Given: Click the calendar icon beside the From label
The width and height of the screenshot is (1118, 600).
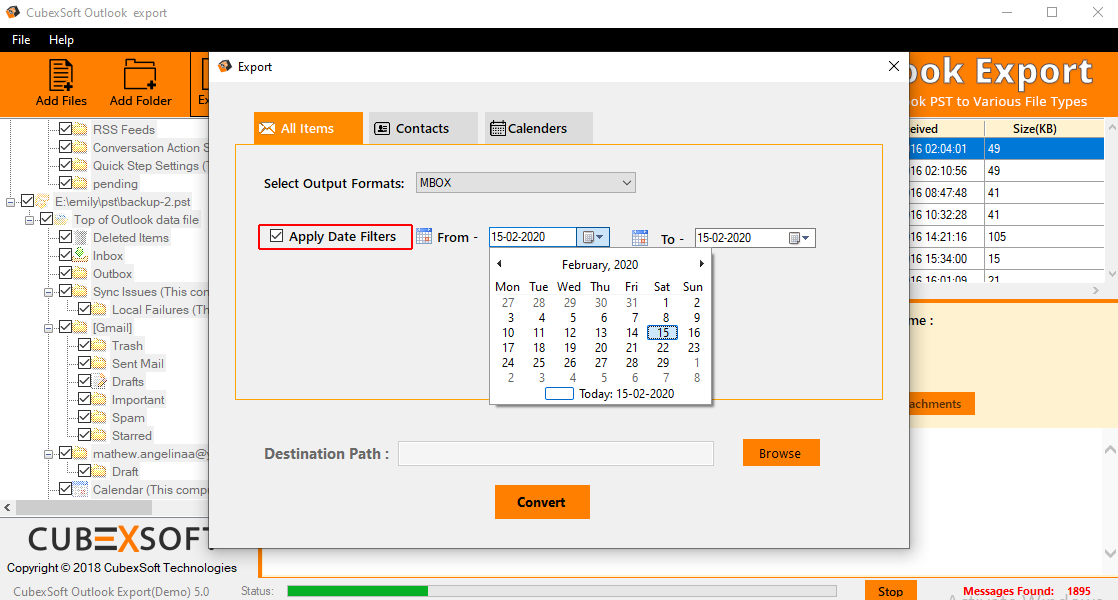Looking at the screenshot, I should [424, 237].
